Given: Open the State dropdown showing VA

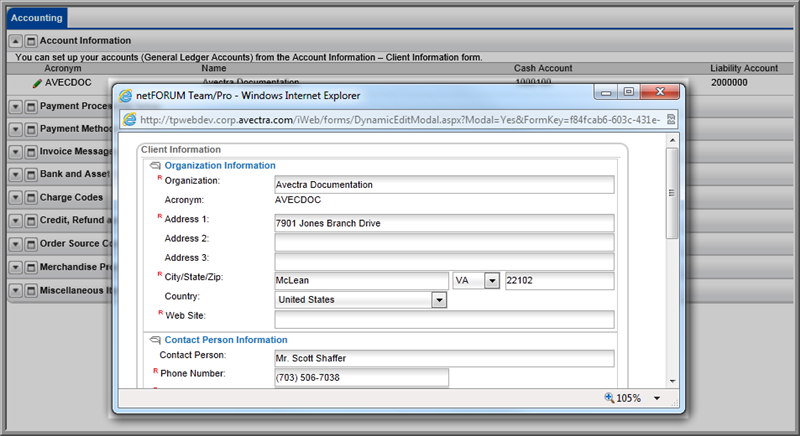Looking at the screenshot, I should coord(492,281).
